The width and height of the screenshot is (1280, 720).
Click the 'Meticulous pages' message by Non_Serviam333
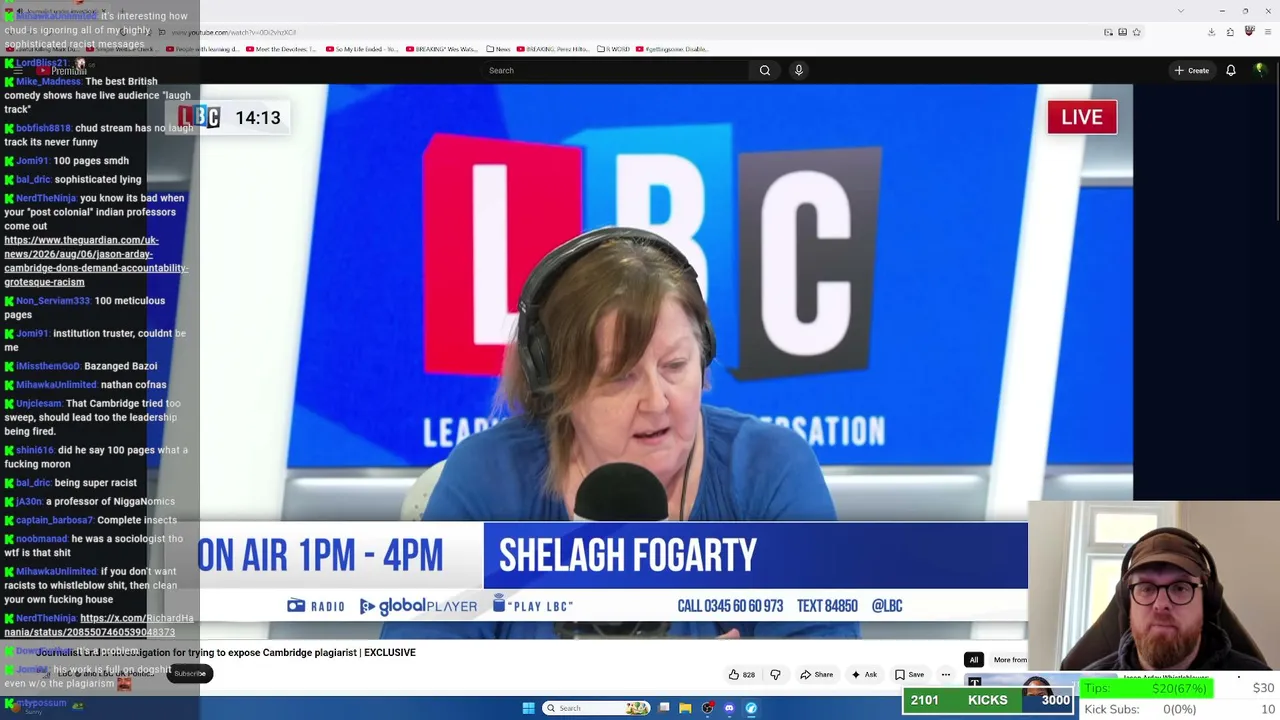coord(84,307)
